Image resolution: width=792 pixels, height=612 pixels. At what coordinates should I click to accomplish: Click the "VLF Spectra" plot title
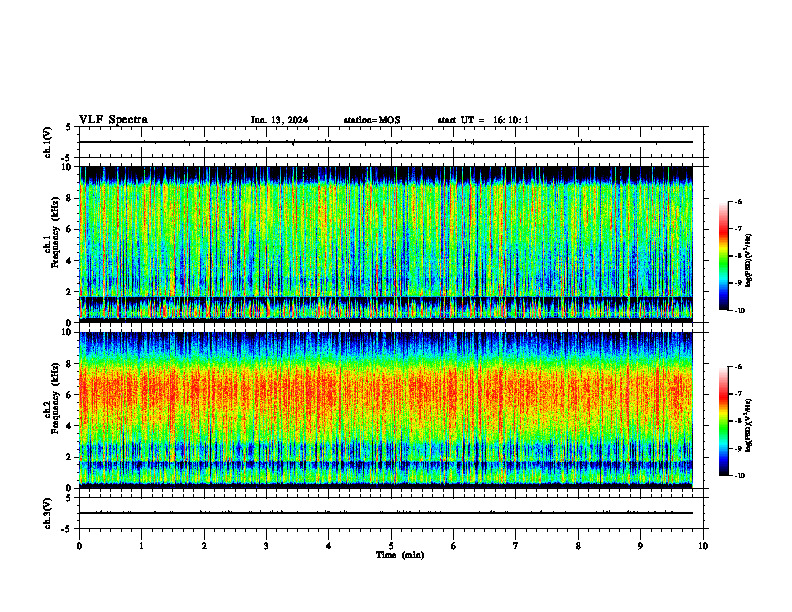(113, 120)
